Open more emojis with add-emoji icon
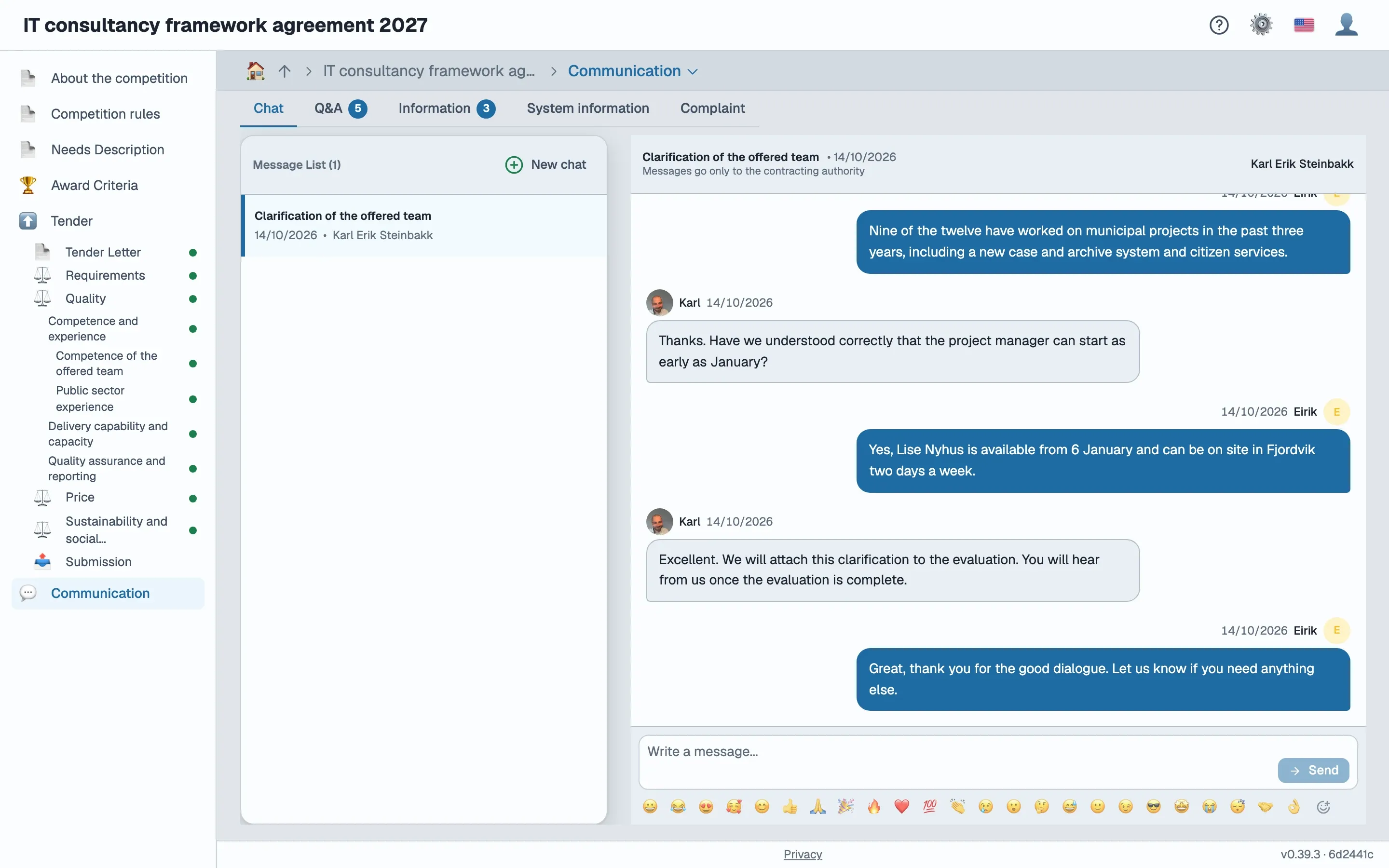Screen dimensions: 1389x868 [1323, 807]
